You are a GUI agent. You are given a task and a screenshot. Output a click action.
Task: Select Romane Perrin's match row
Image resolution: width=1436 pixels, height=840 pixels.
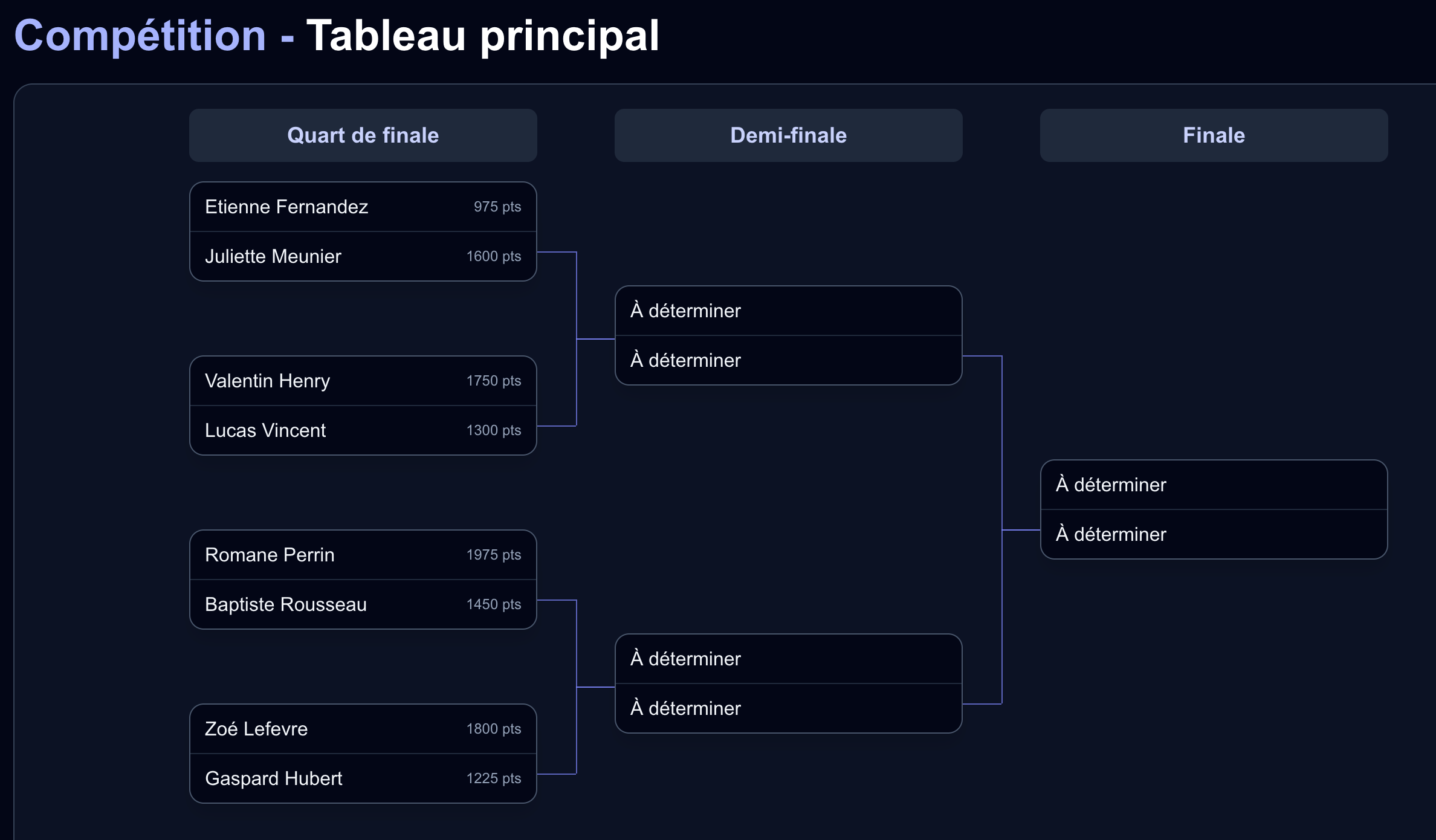click(x=363, y=555)
